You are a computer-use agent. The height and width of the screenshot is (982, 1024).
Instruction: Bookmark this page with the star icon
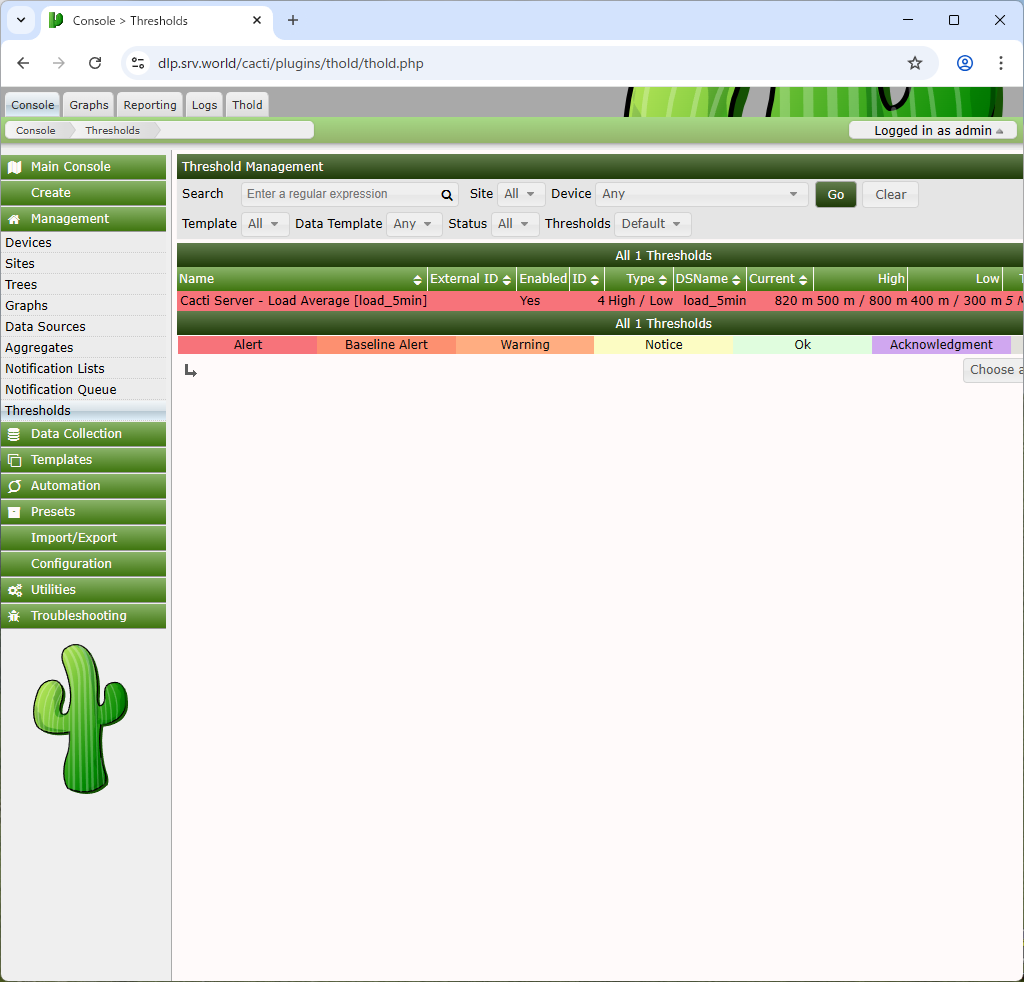coord(914,63)
